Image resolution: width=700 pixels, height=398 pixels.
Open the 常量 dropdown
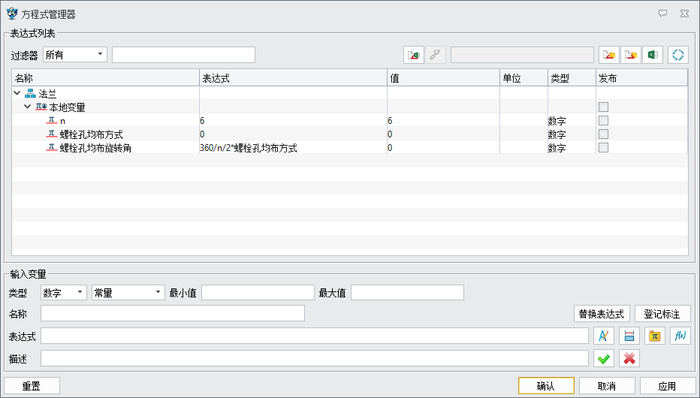tap(128, 293)
